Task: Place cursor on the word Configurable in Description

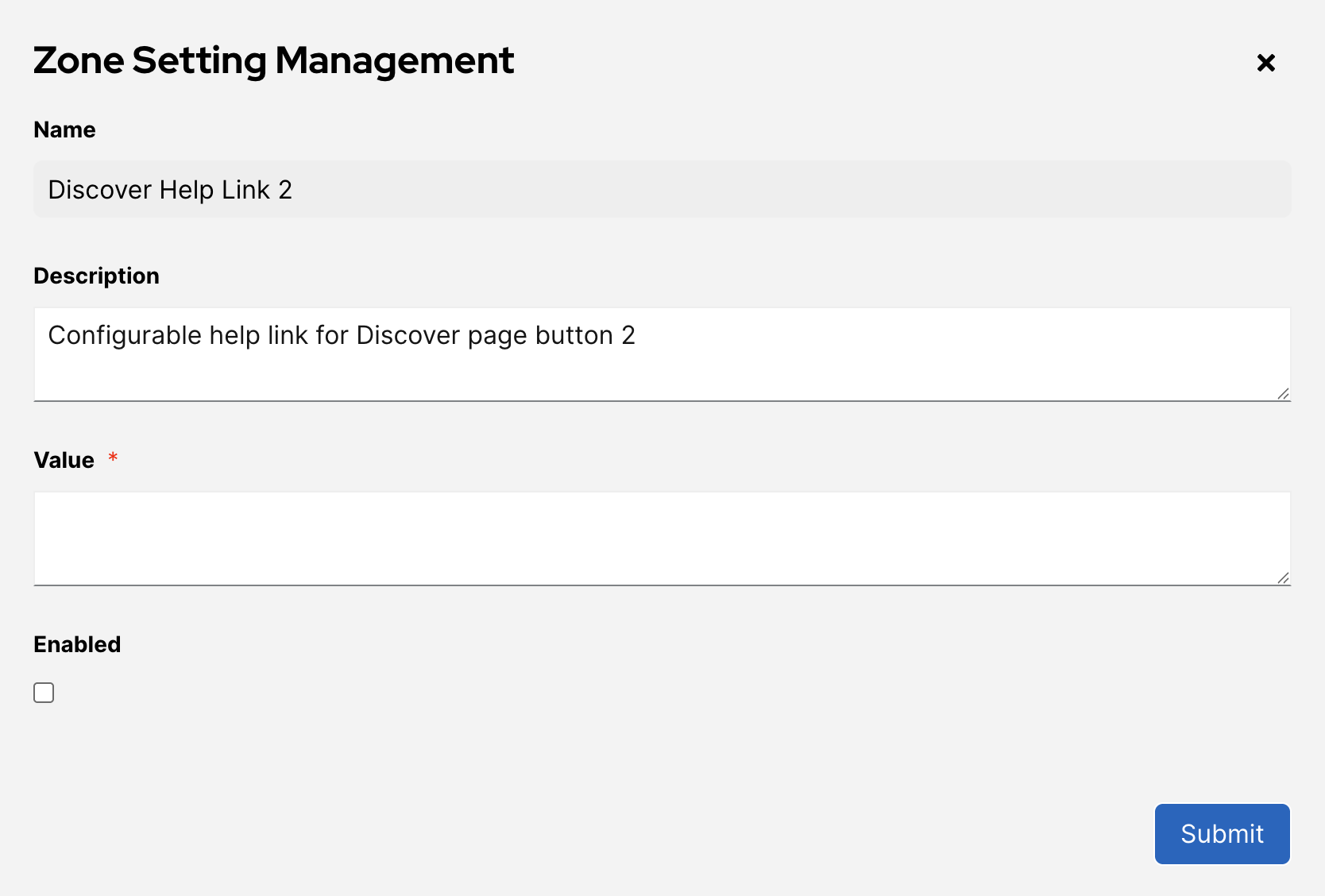Action: 125,335
